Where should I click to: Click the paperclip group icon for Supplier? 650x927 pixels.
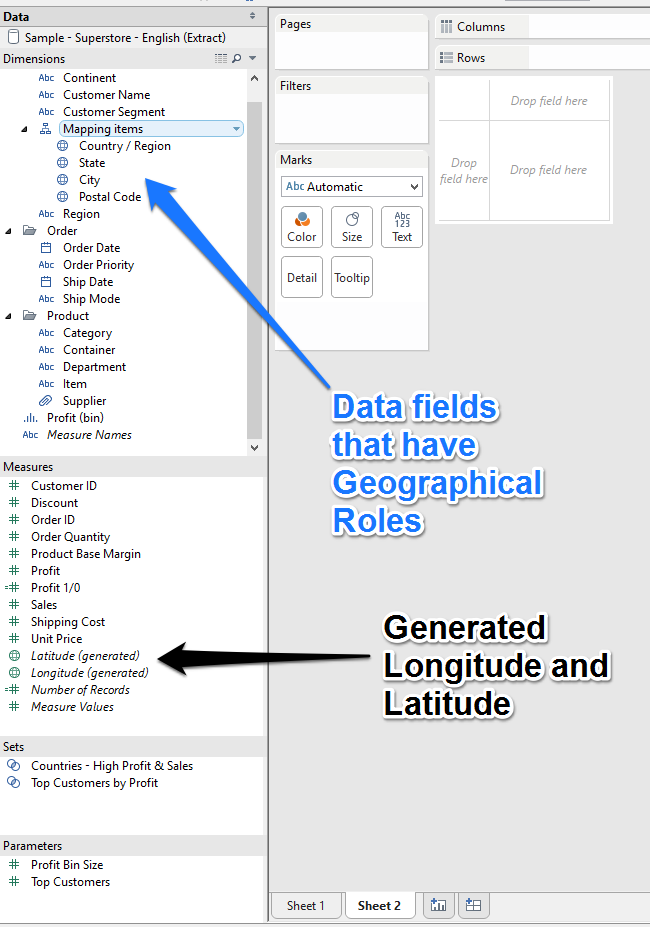pos(46,401)
